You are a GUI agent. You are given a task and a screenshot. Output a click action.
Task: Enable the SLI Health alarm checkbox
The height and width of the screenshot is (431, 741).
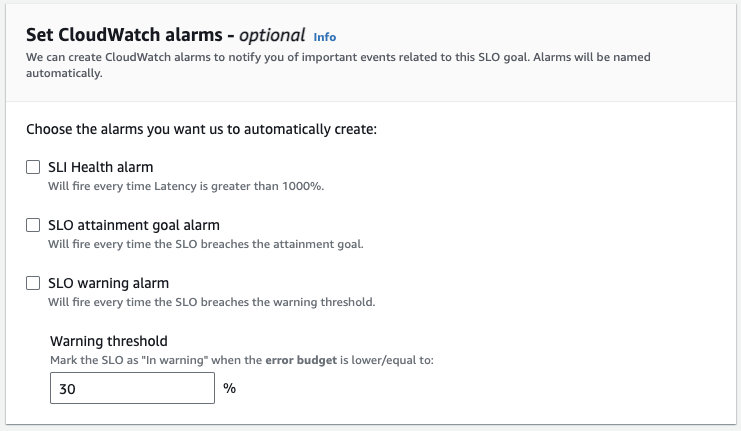point(33,167)
